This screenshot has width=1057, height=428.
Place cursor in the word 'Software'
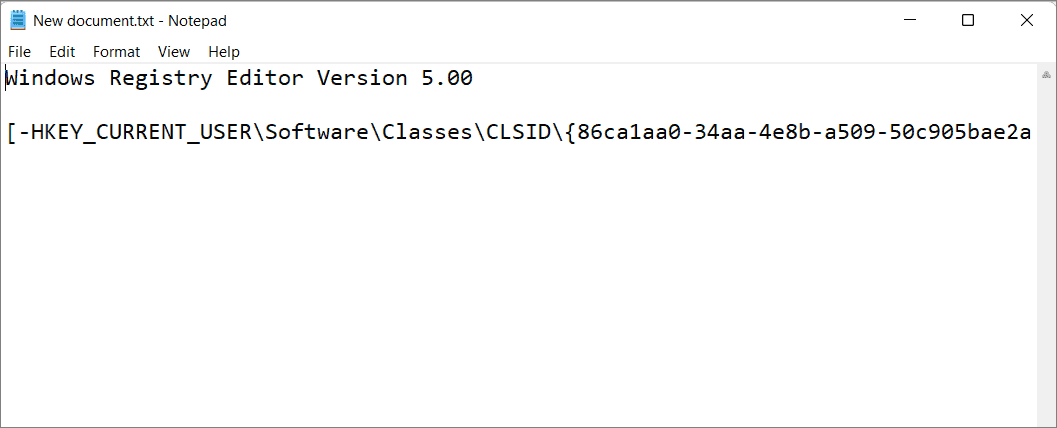coord(316,133)
